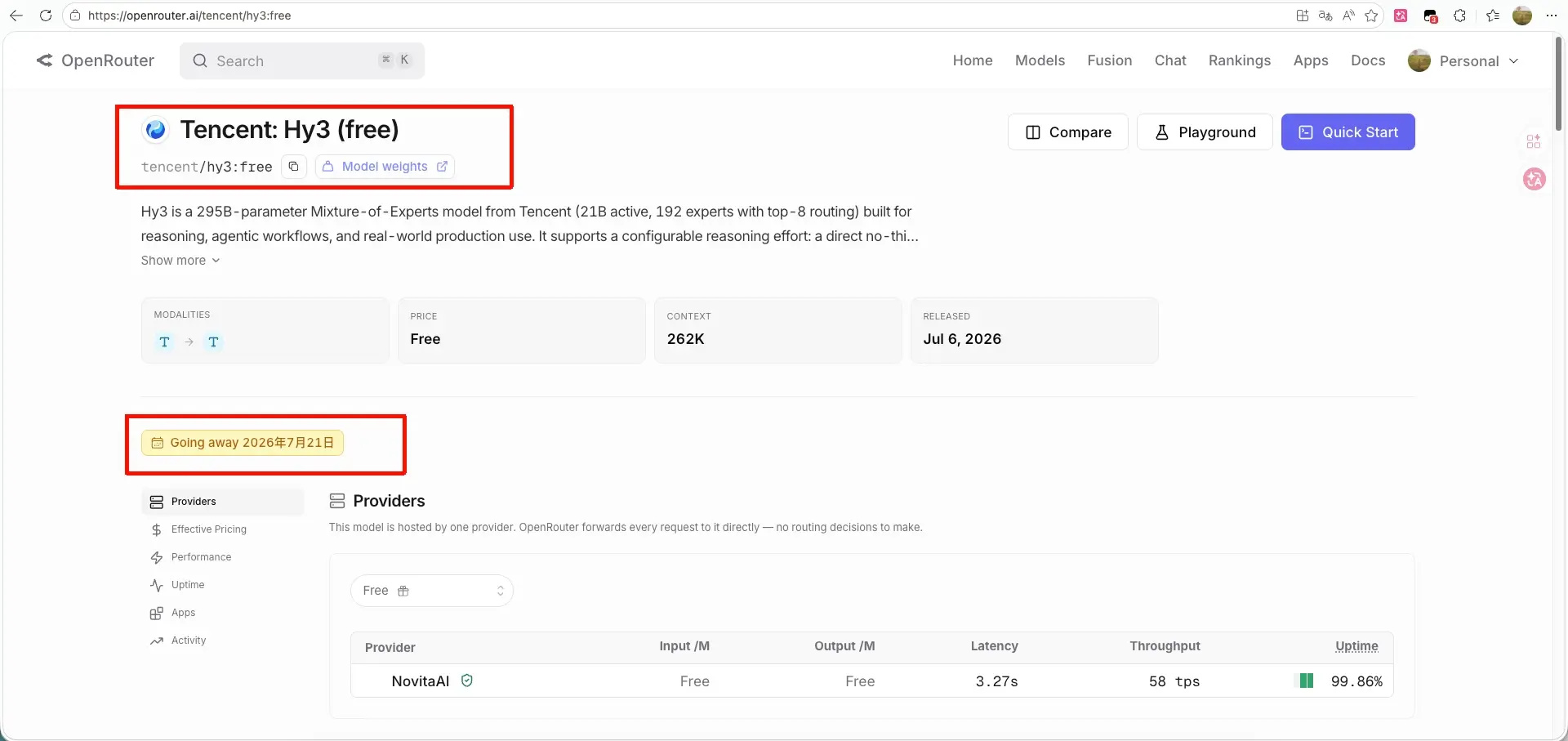Click the output text modality icon
The height and width of the screenshot is (741, 1568).
213,341
